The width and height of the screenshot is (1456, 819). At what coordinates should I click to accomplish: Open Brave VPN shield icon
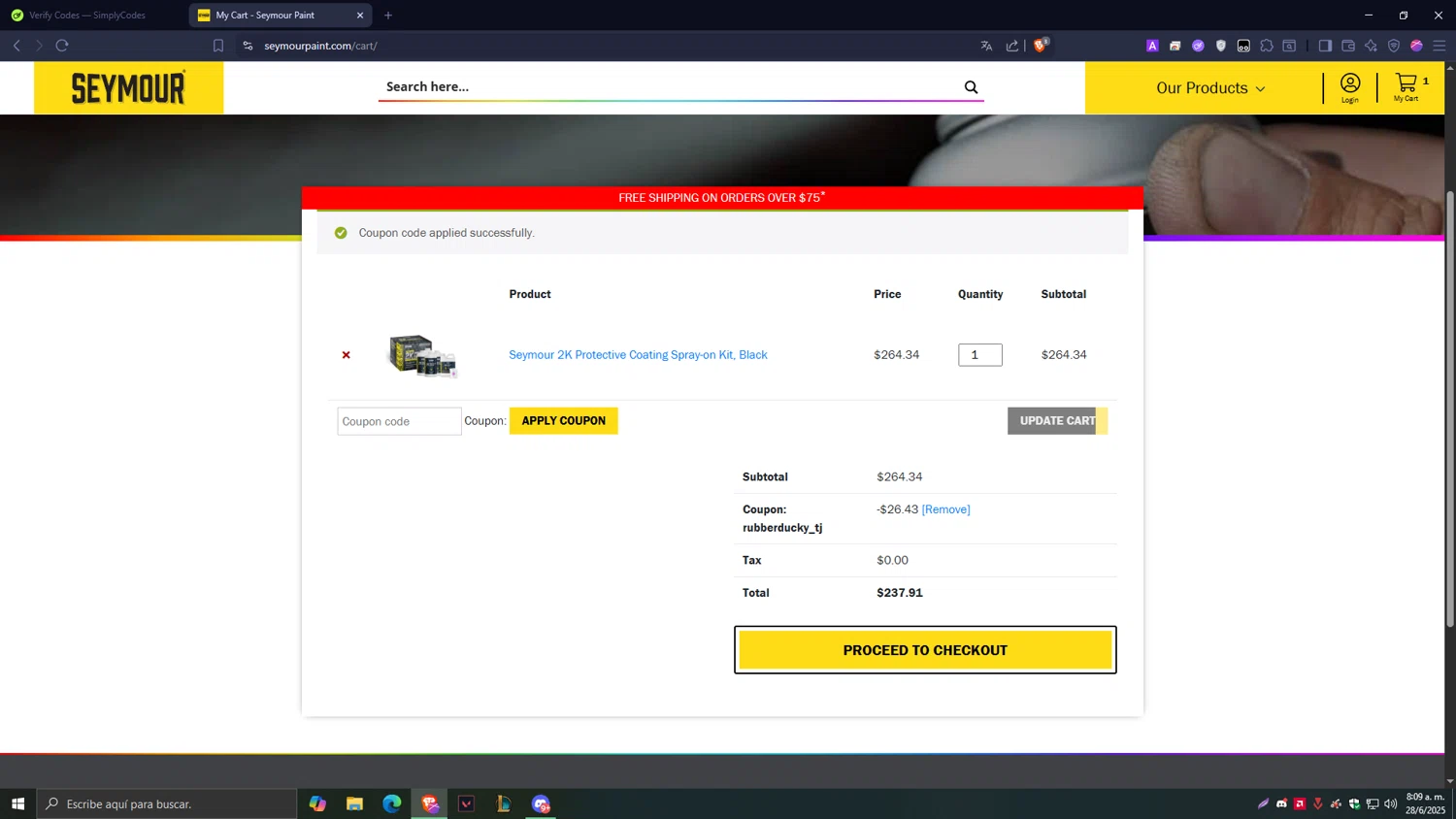click(1394, 46)
